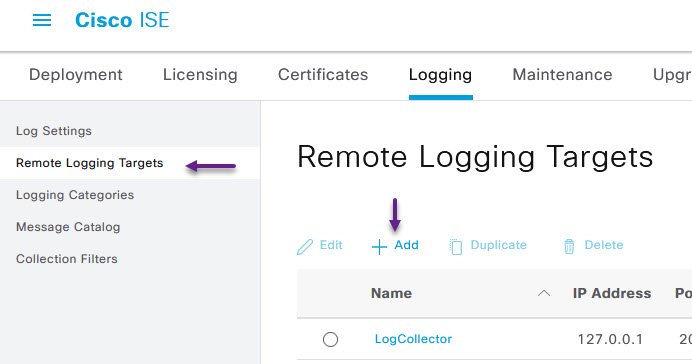Sort table by Name column header
Image resolution: width=692 pixels, height=364 pixels.
coord(391,293)
